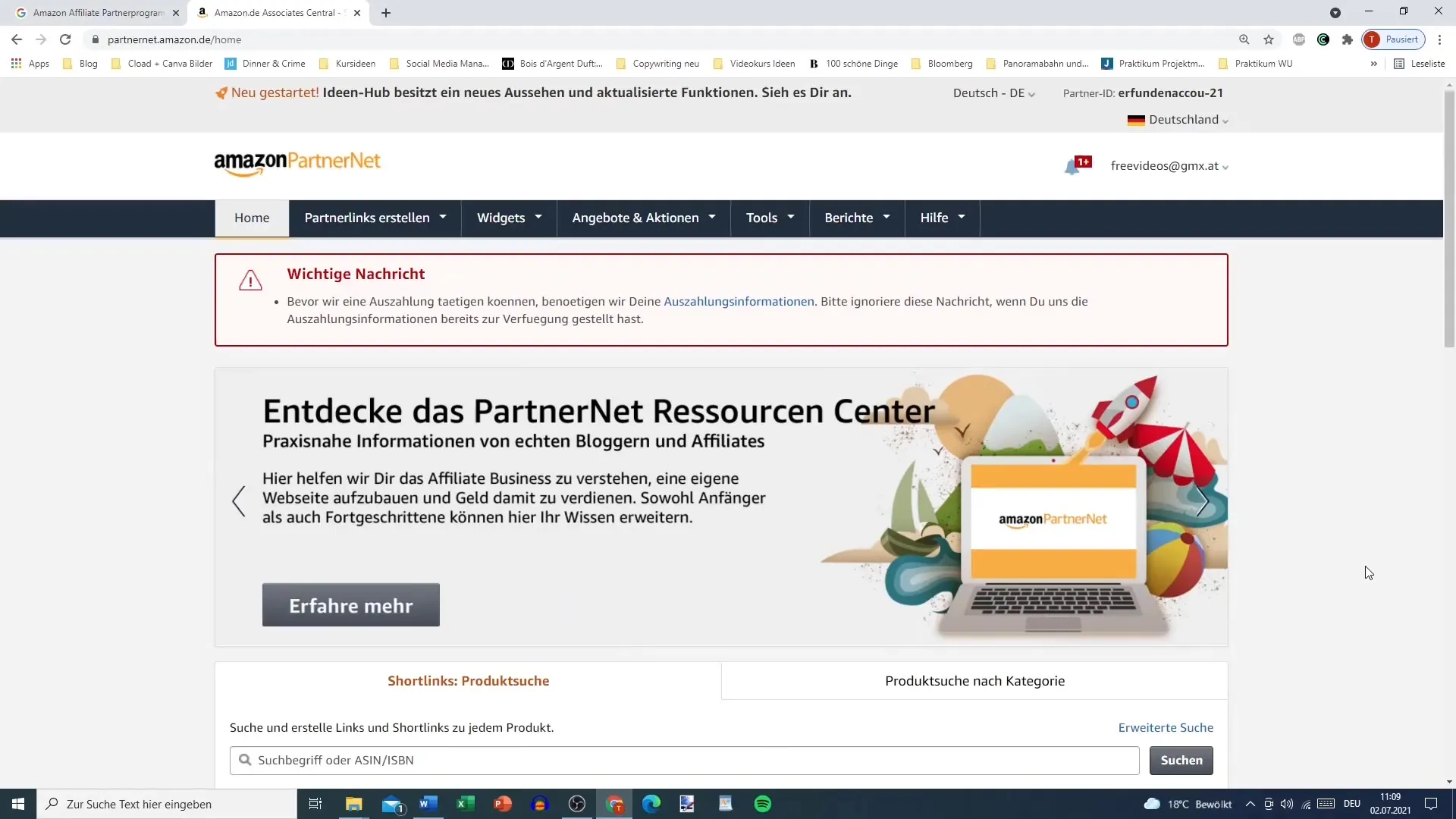Click the carousel next arrow
Screen dimensions: 1456x819
[x=1203, y=501]
